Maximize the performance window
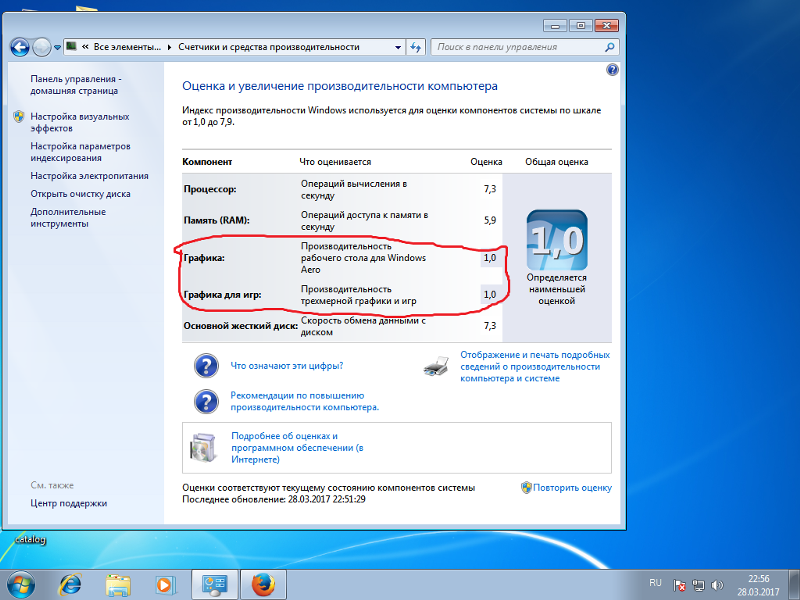The height and width of the screenshot is (600, 800). tap(580, 26)
